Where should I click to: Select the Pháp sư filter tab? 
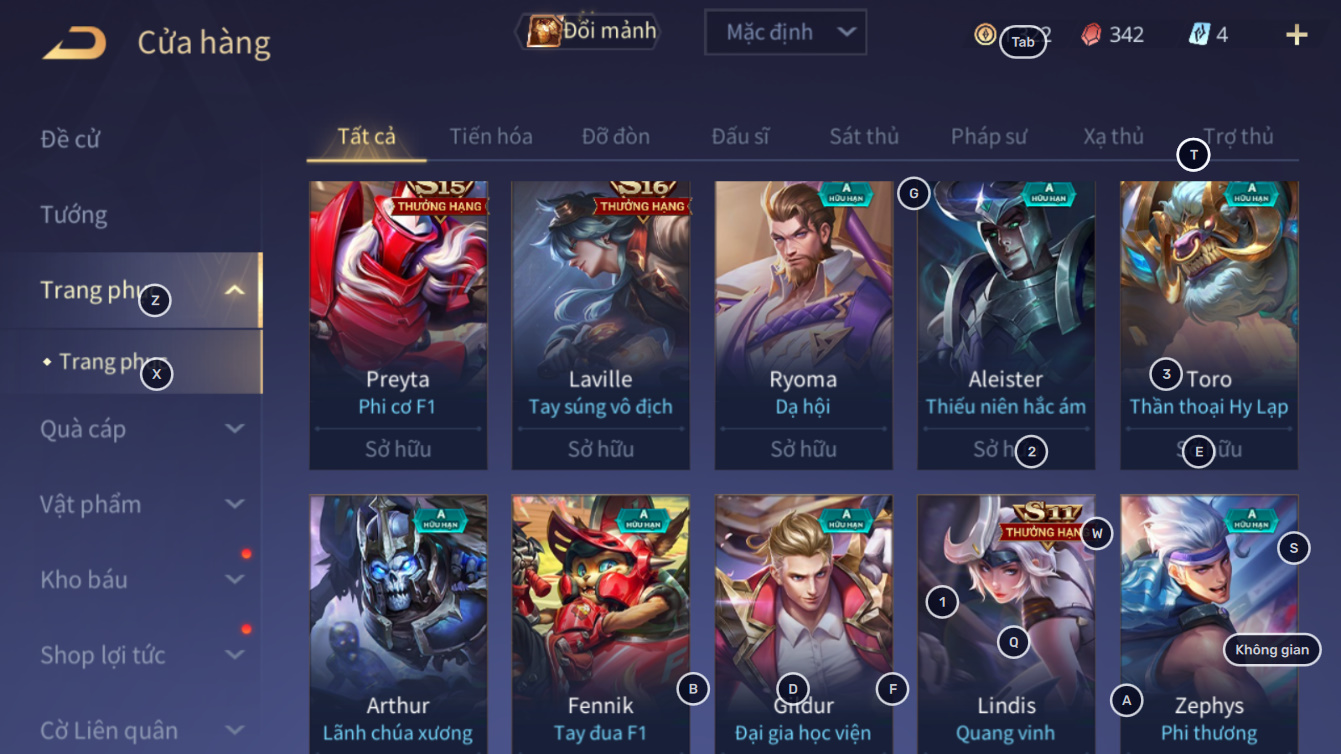[988, 137]
